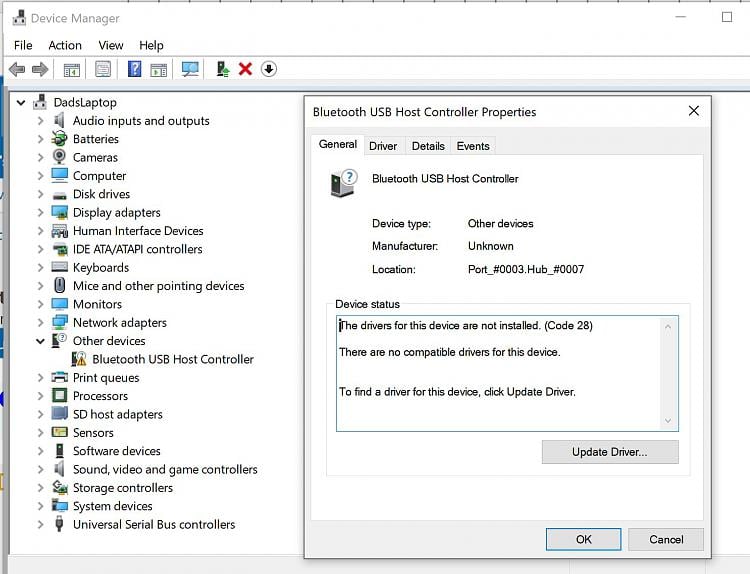The width and height of the screenshot is (750, 574).
Task: Select the General tab
Action: 338,144
